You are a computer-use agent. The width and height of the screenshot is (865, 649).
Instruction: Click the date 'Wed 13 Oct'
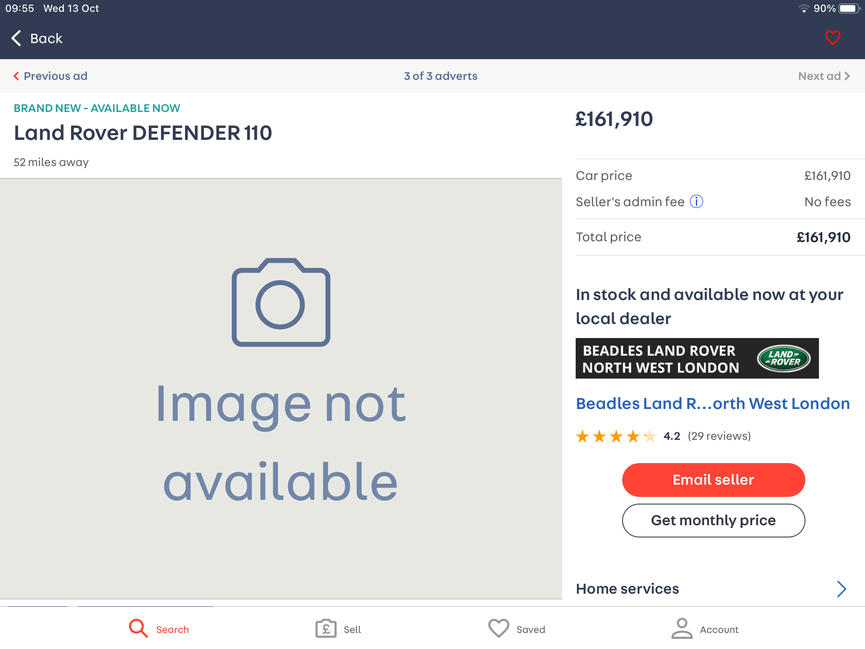click(71, 8)
